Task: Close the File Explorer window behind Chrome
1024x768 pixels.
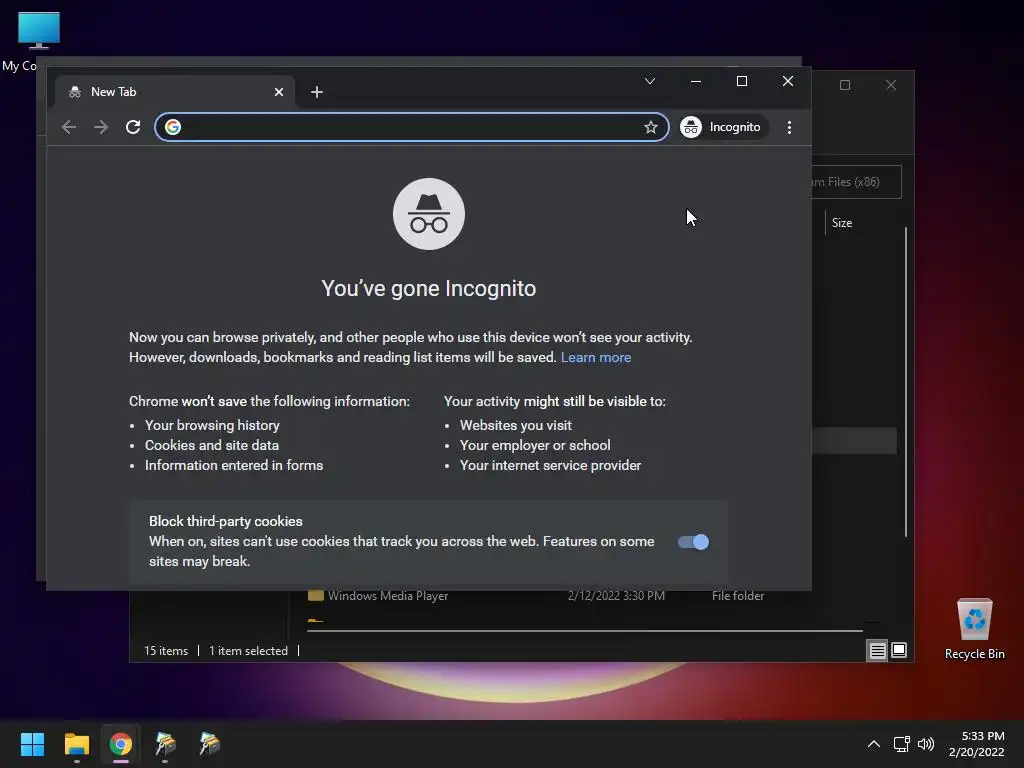Action: click(891, 85)
